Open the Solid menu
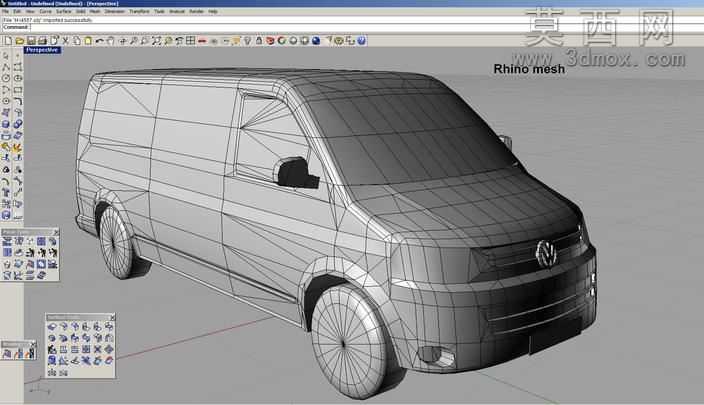Screen dimensions: 704x405 pyautogui.click(x=81, y=11)
